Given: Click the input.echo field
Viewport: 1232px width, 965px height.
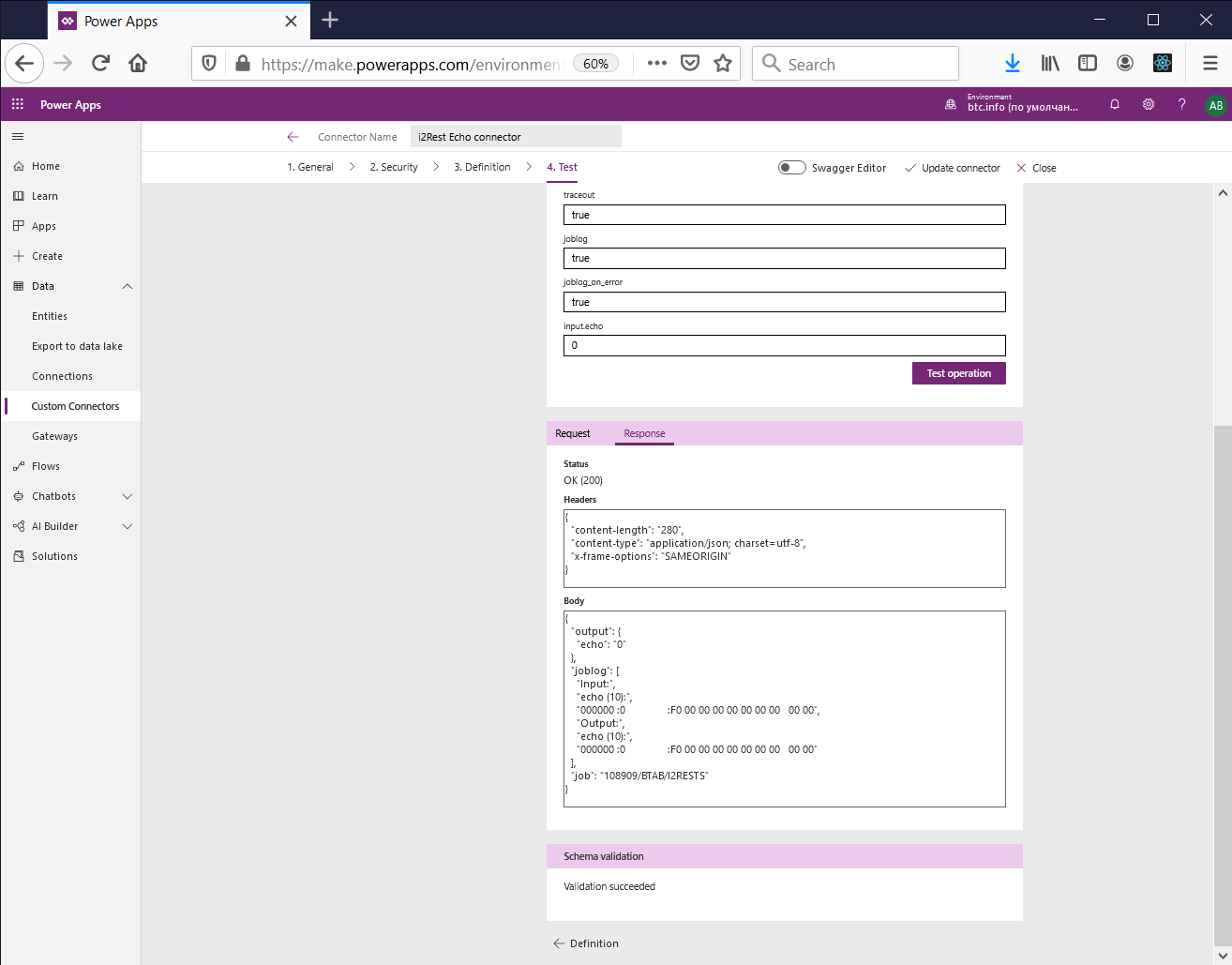Looking at the screenshot, I should coord(785,345).
